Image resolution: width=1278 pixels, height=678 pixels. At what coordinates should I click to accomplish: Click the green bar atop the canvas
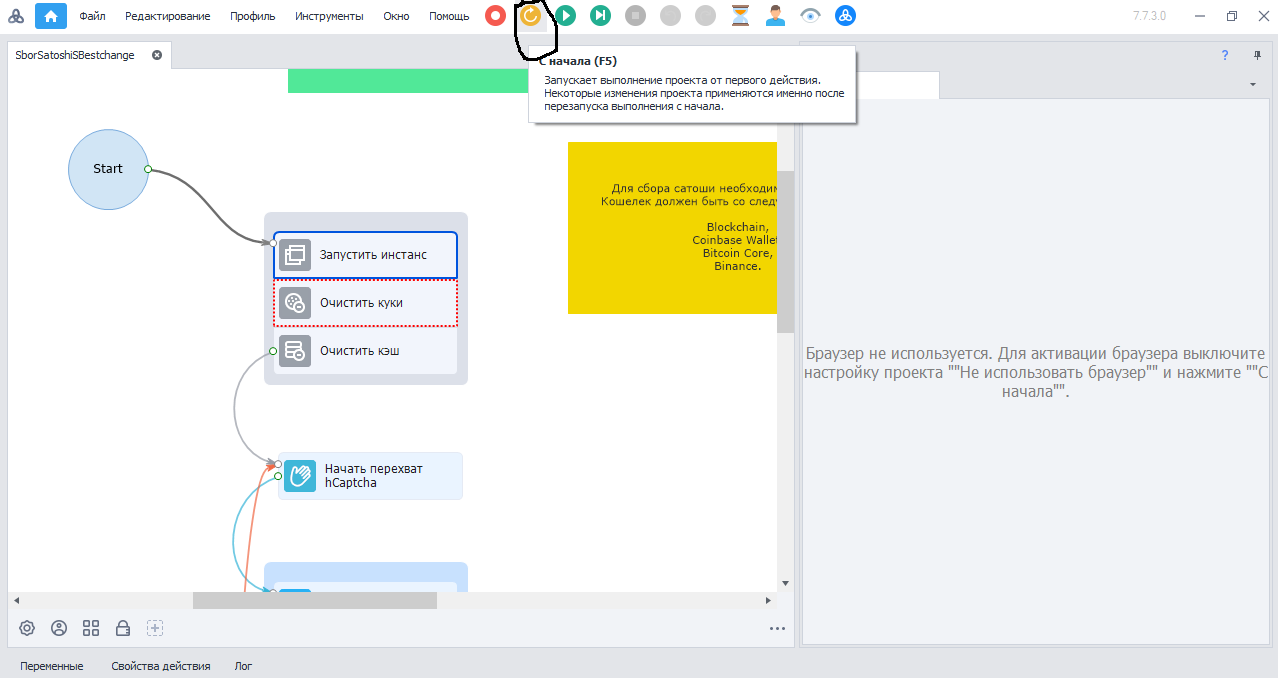pyautogui.click(x=408, y=81)
